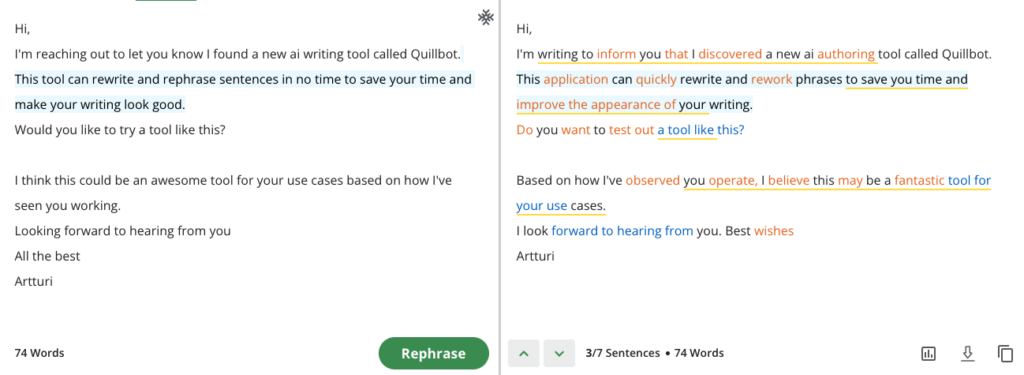Screen dimensions: 1024x375
Task: Click the orange word "observed"
Action: pyautogui.click(x=652, y=180)
